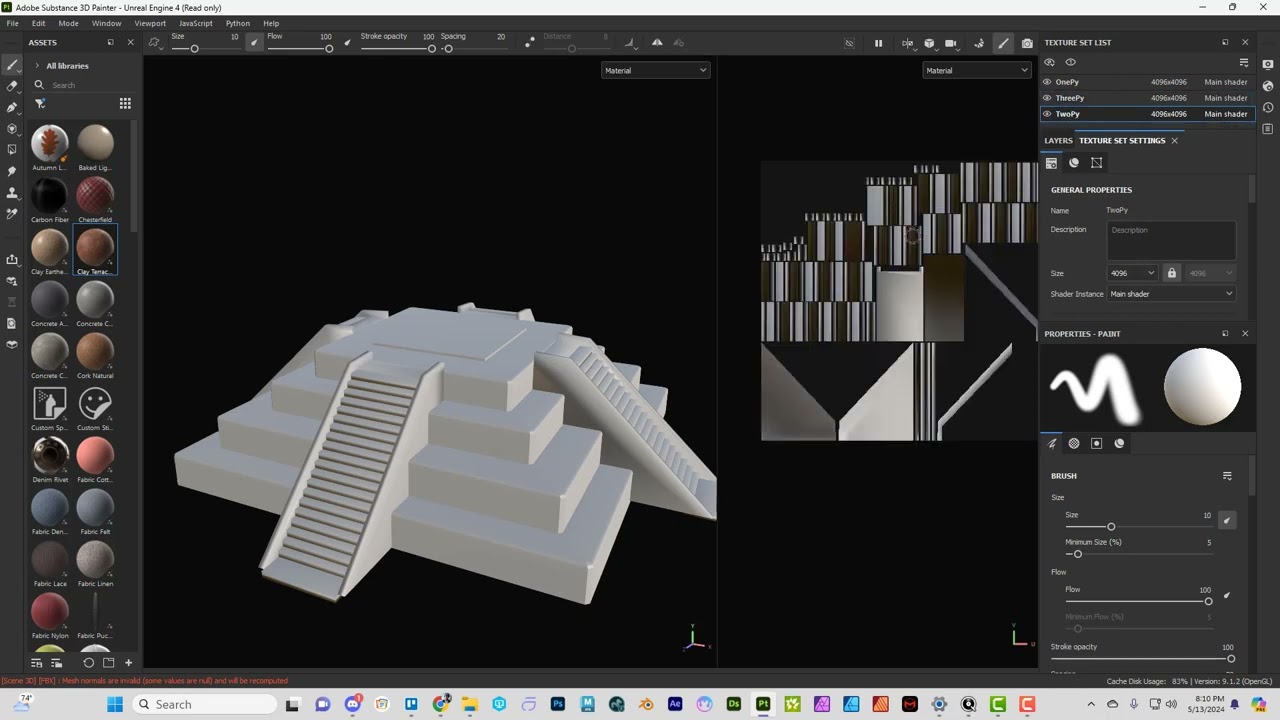1280x720 pixels.
Task: Adjust the Flow slider in Brush properties
Action: [1138, 601]
